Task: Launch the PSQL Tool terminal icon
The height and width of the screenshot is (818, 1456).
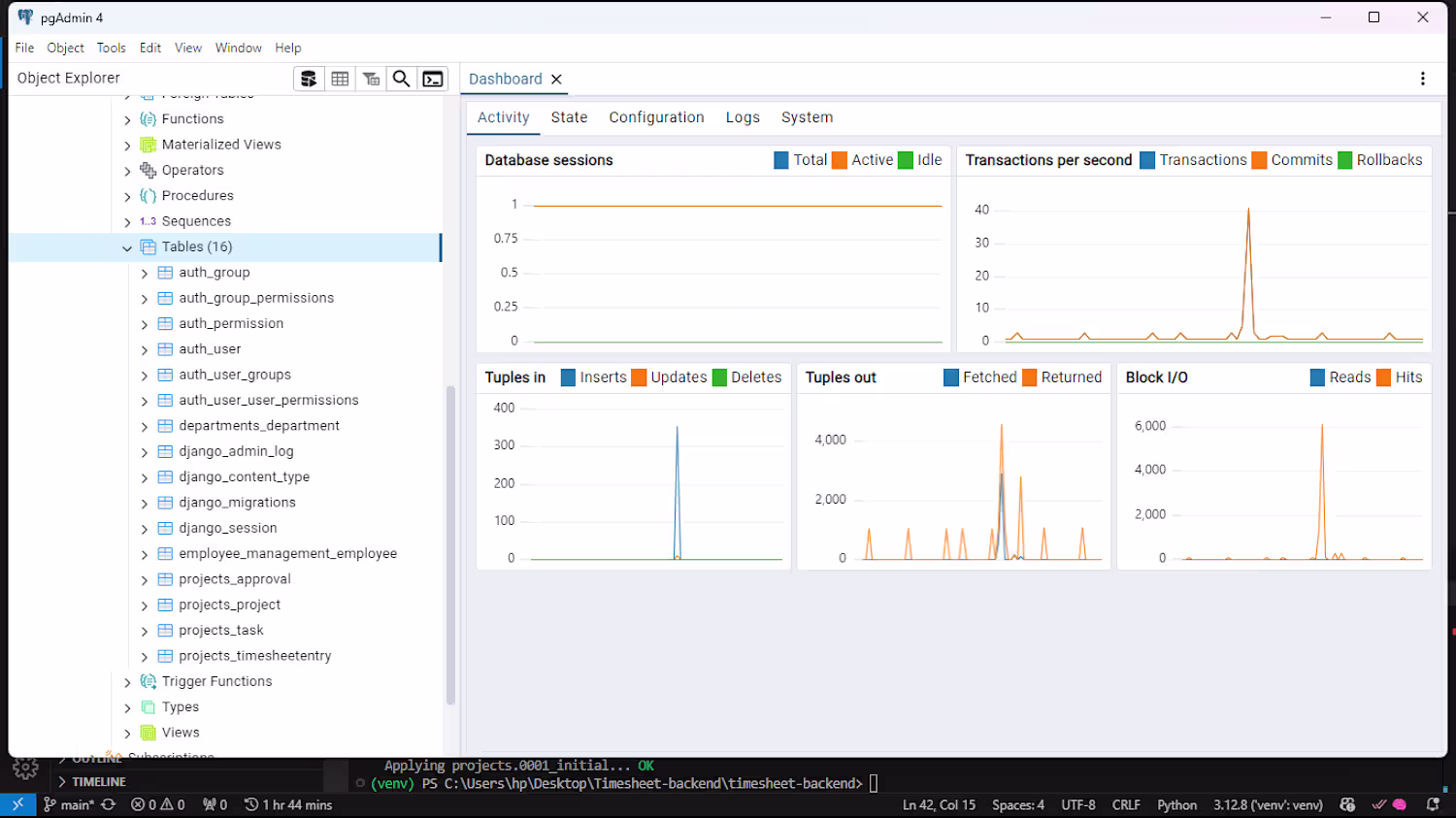Action: pyautogui.click(x=433, y=79)
